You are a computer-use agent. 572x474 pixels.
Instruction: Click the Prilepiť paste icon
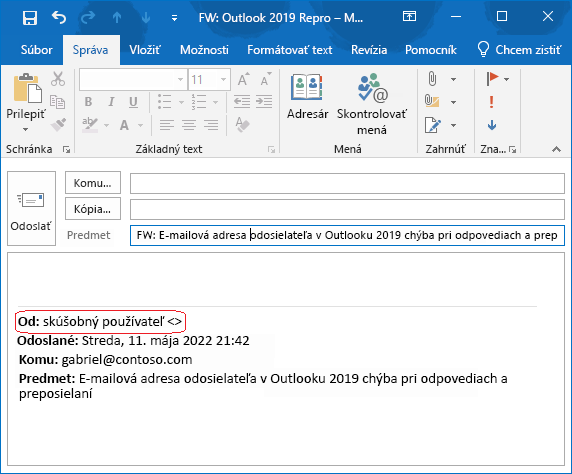(x=27, y=88)
